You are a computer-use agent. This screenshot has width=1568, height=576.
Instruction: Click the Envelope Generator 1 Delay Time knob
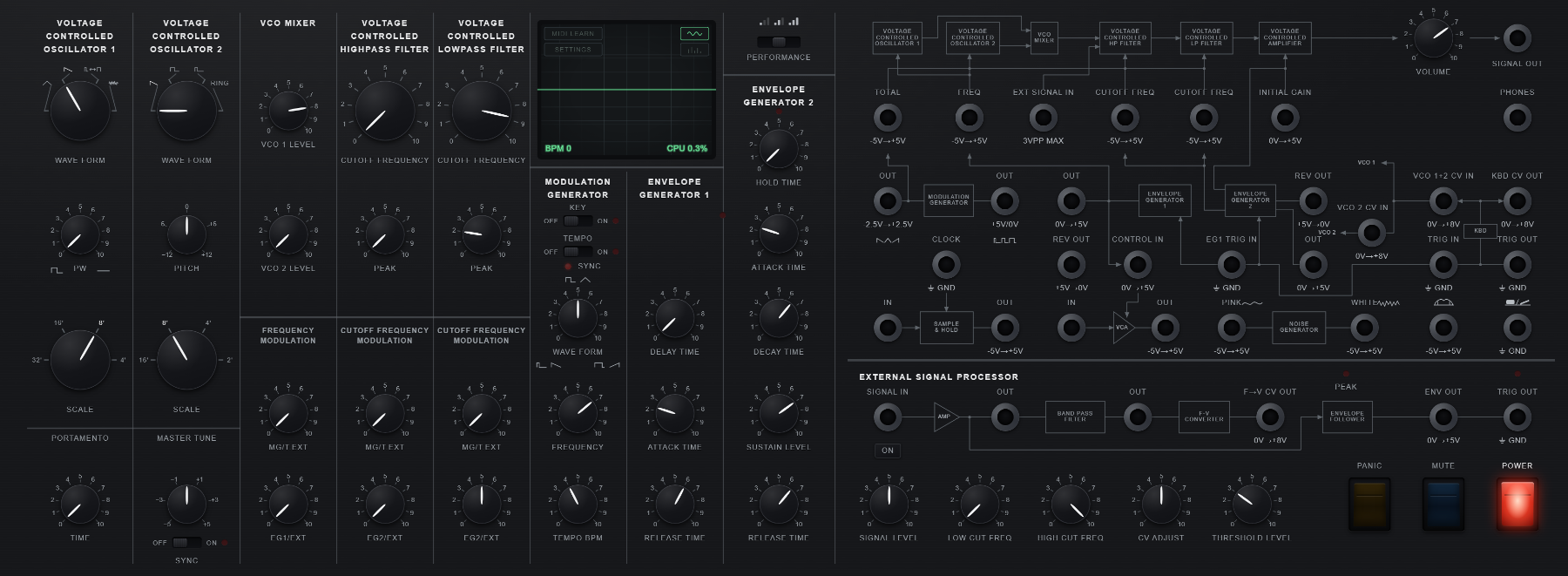pos(674,318)
